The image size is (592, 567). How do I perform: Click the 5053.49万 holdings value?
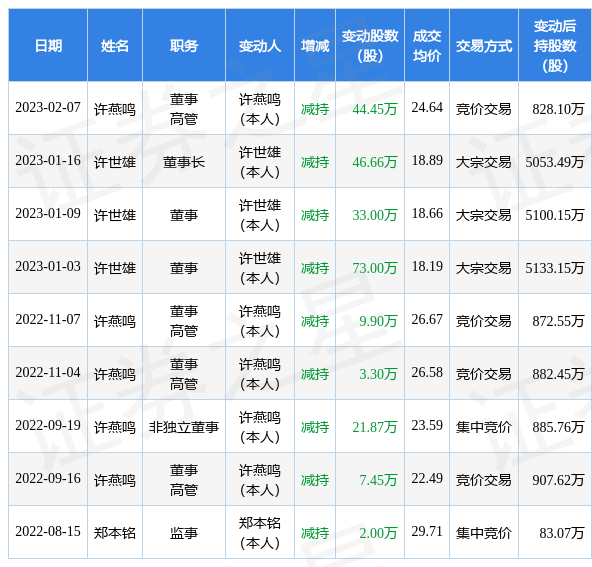(x=555, y=162)
